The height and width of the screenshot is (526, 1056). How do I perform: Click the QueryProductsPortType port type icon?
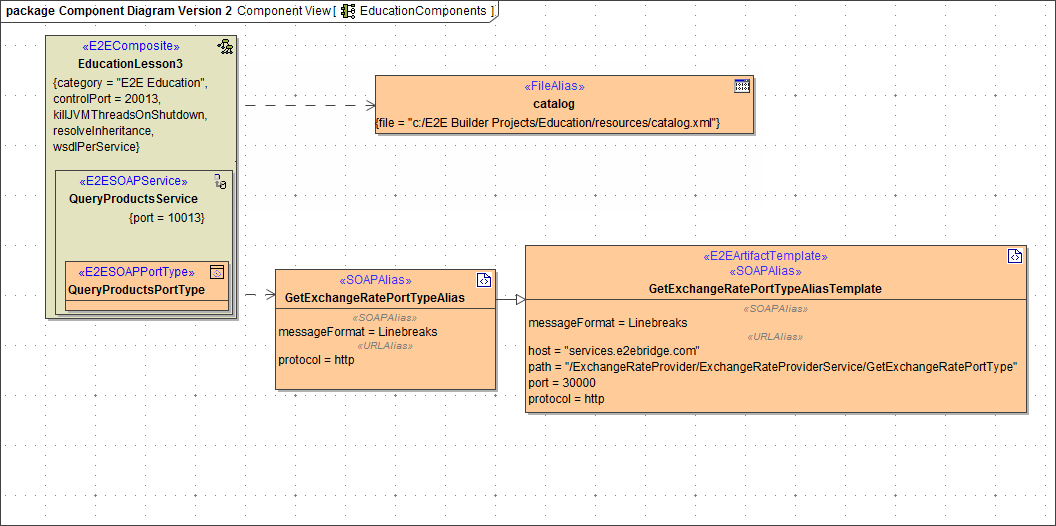click(x=217, y=272)
